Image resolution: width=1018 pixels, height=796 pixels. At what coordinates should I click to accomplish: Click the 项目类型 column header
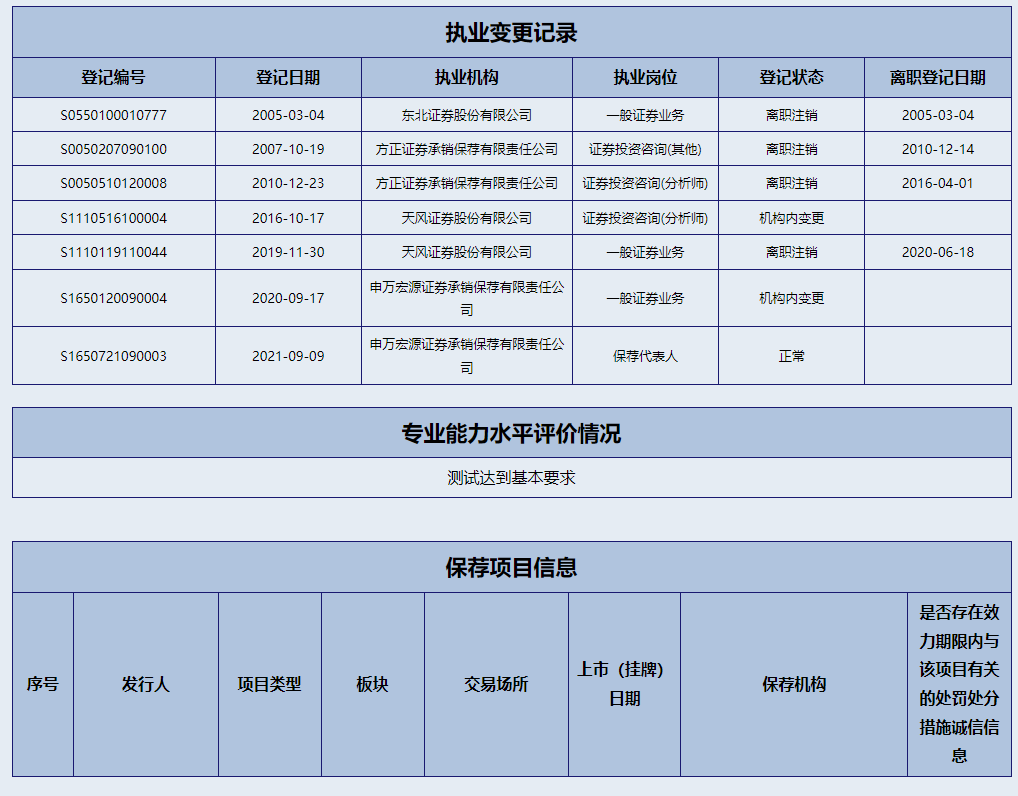tap(269, 684)
